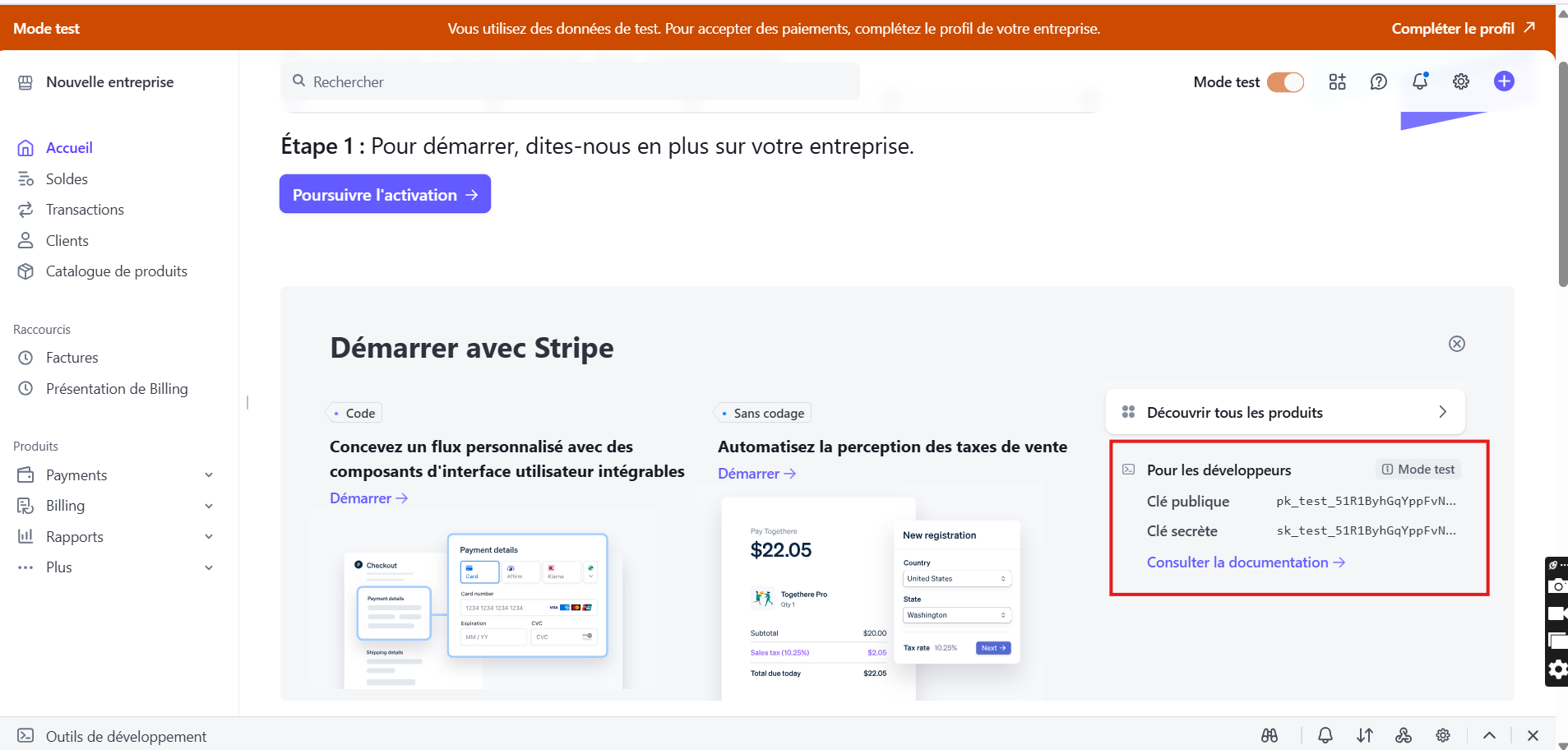The width and height of the screenshot is (1568, 750).
Task: Open Outils de développement bar
Action: tap(126, 736)
